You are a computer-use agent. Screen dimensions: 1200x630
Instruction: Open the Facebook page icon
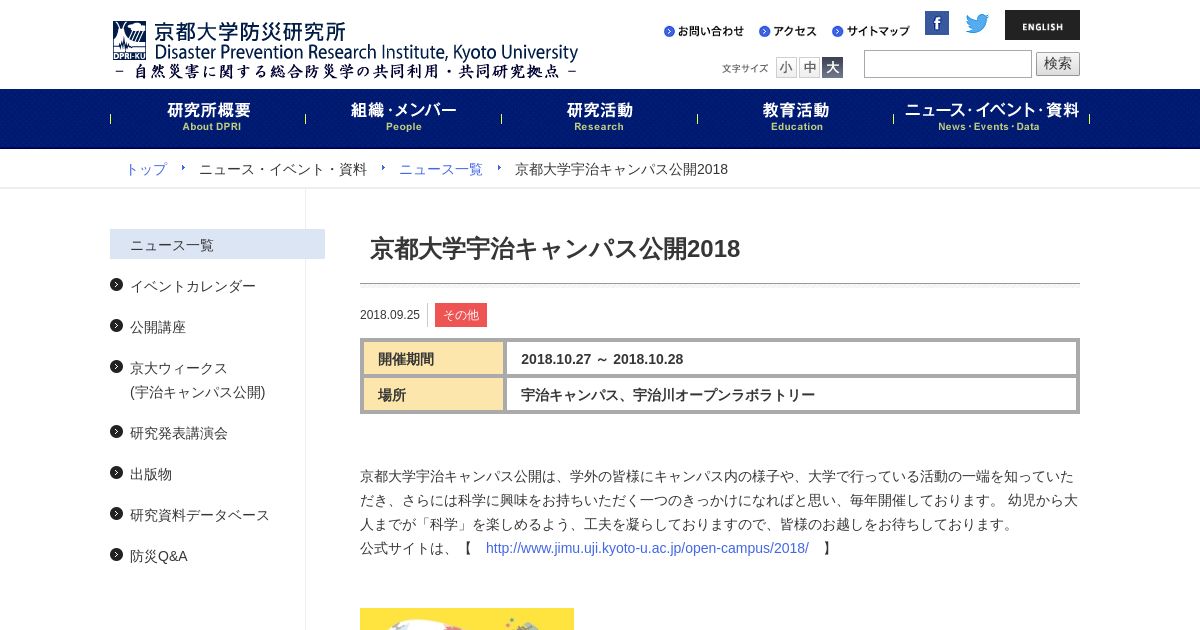tap(937, 23)
